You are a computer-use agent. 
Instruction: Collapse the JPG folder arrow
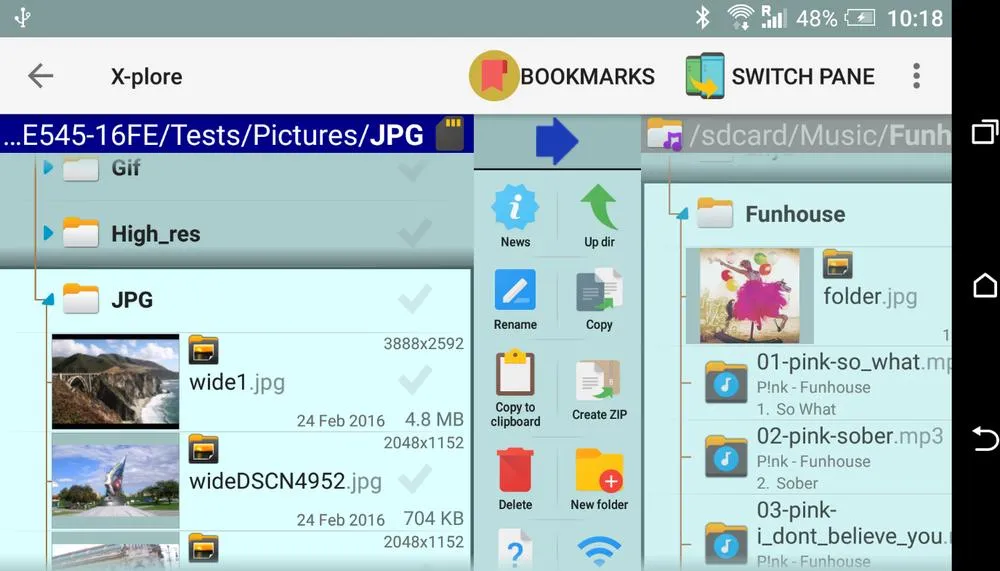(x=48, y=299)
